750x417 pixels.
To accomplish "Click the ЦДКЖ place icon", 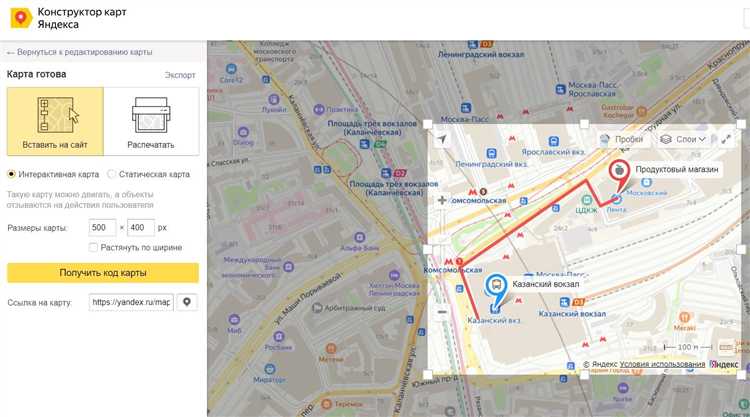I will pyautogui.click(x=586, y=200).
